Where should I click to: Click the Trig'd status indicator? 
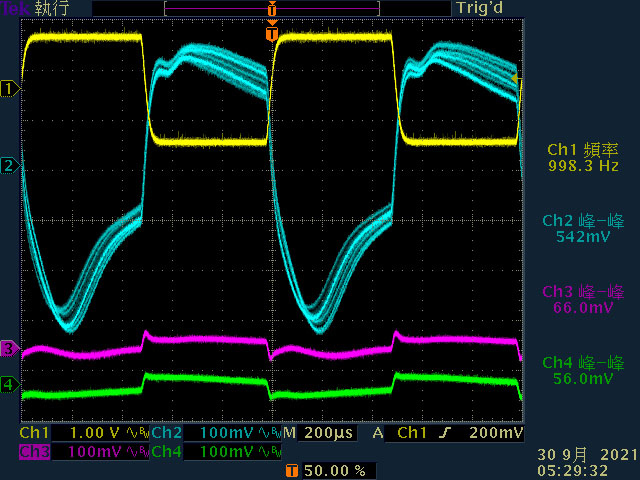[480, 8]
